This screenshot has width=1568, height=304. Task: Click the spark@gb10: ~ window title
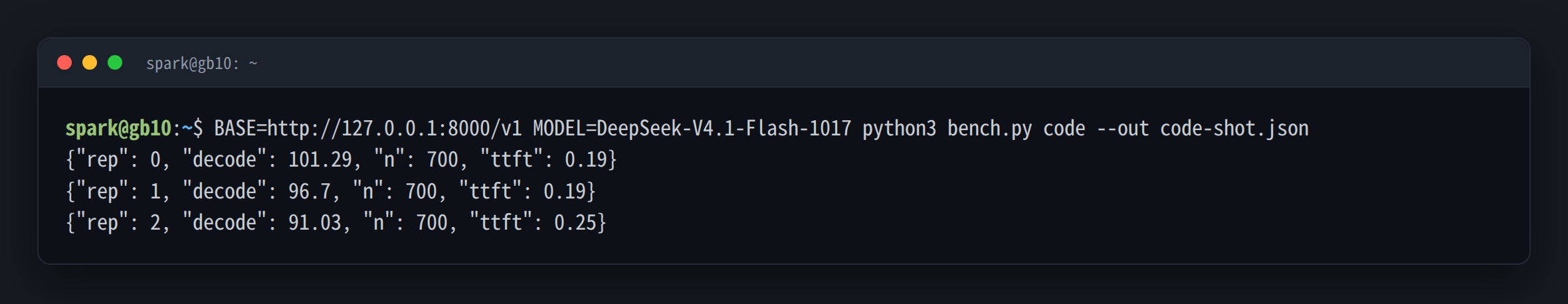tap(202, 64)
